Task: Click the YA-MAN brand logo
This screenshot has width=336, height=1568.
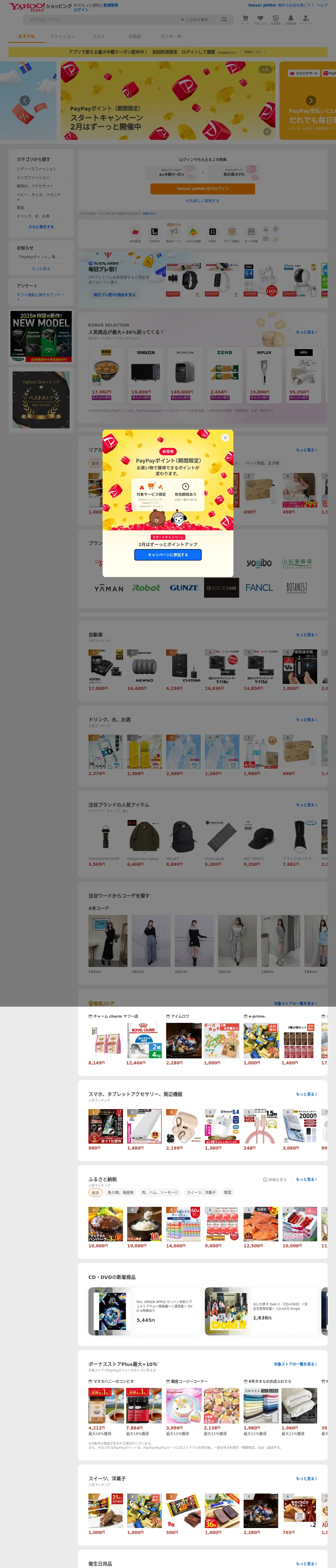Action: click(109, 588)
